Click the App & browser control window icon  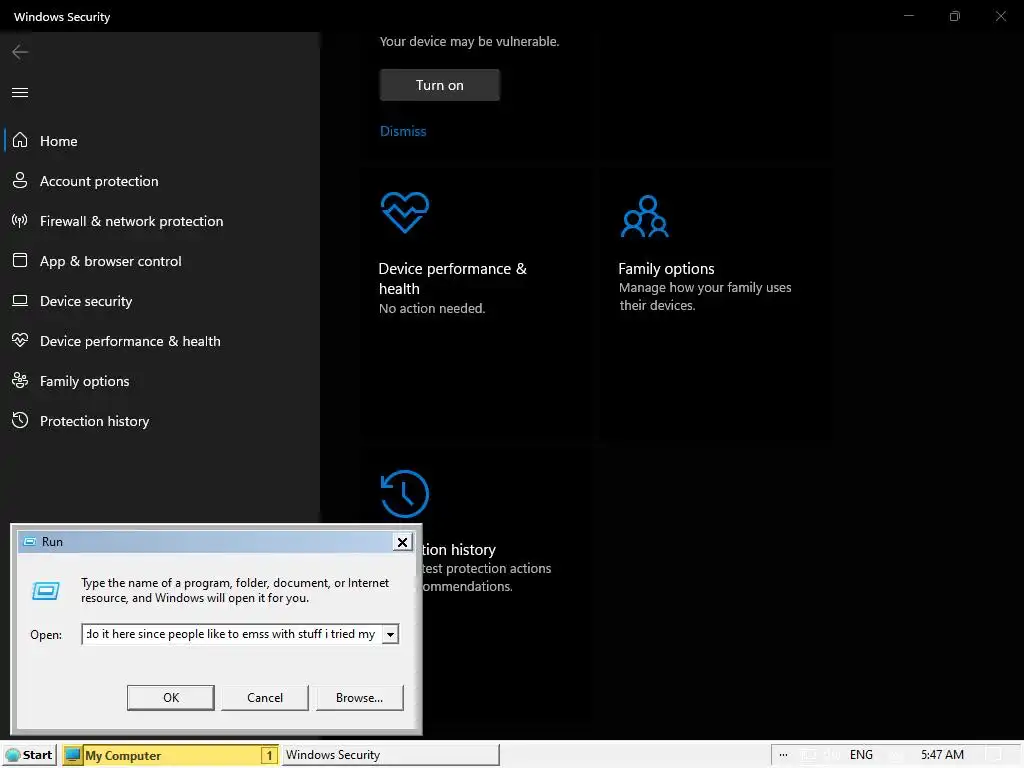point(20,261)
